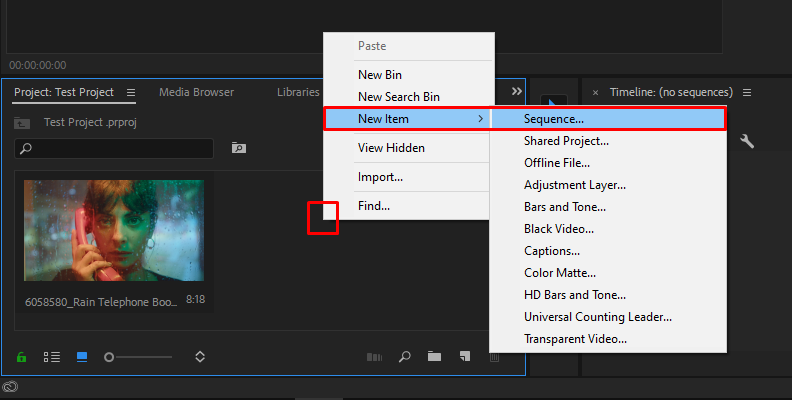The height and width of the screenshot is (400, 792).
Task: Open the Timeline panel hamburger menu
Action: pyautogui.click(x=747, y=92)
